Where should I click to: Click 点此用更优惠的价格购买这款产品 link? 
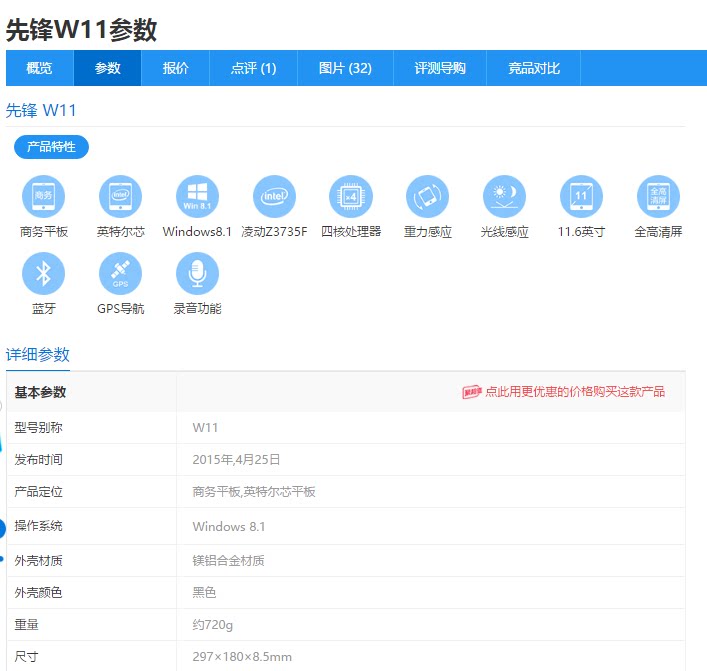pos(575,391)
